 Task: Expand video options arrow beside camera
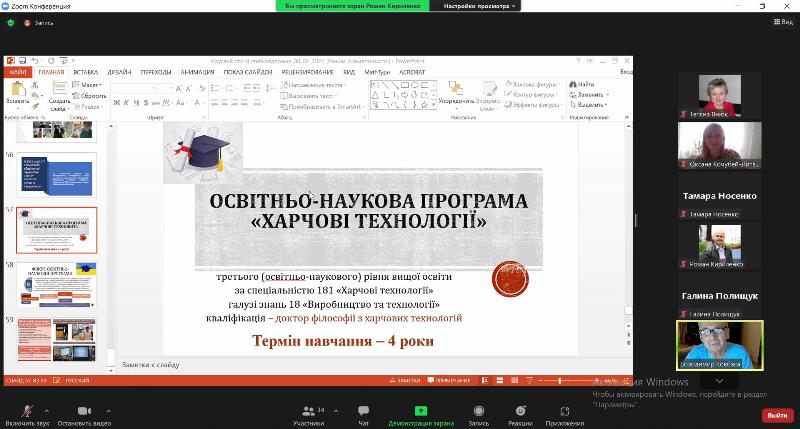108,411
